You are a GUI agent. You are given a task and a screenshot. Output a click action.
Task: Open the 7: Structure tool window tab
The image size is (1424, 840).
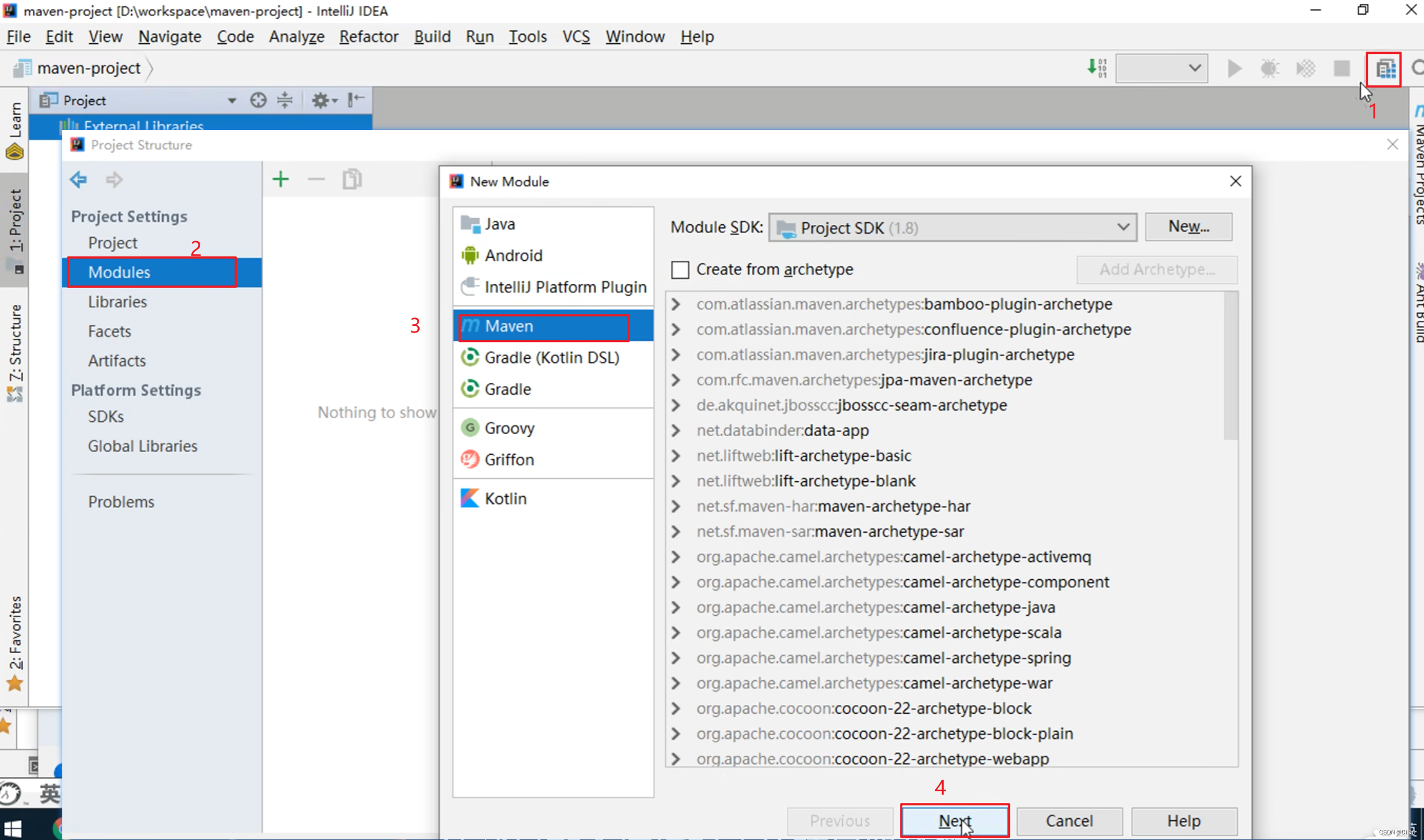click(15, 353)
